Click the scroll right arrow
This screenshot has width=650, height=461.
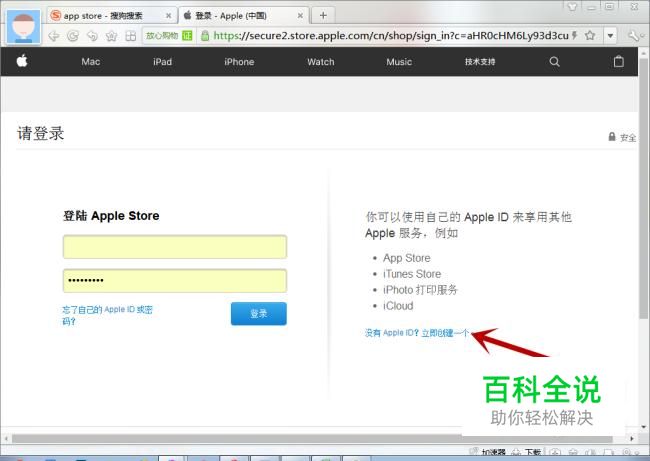tap(631, 438)
